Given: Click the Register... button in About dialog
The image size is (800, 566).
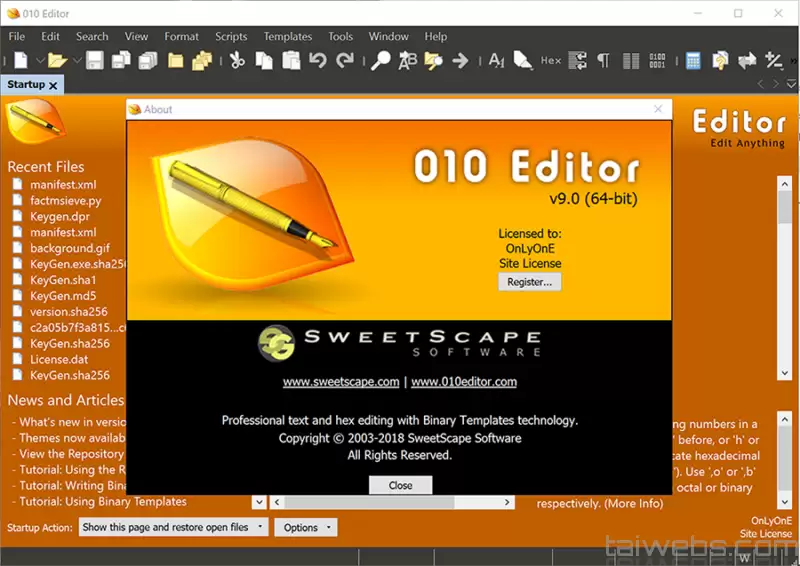Looking at the screenshot, I should point(530,282).
